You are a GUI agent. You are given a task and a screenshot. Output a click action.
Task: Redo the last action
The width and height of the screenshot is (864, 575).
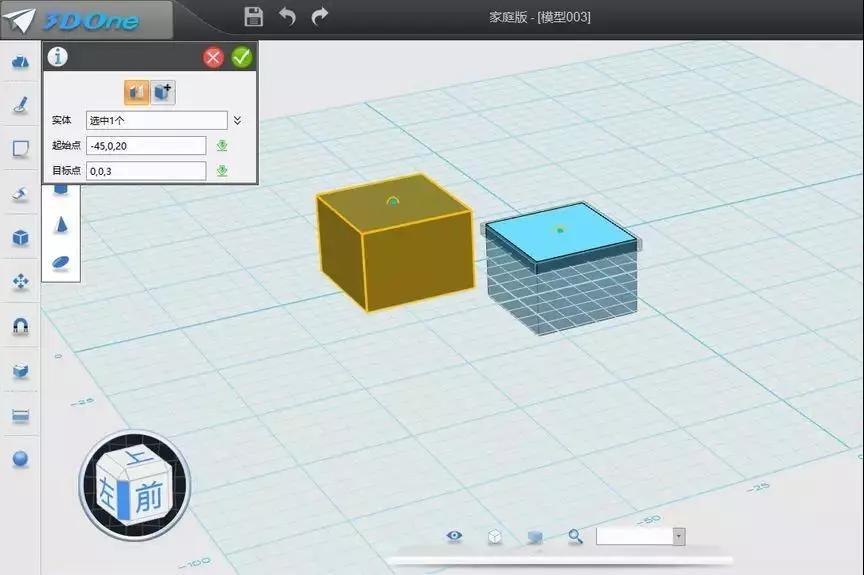(320, 17)
